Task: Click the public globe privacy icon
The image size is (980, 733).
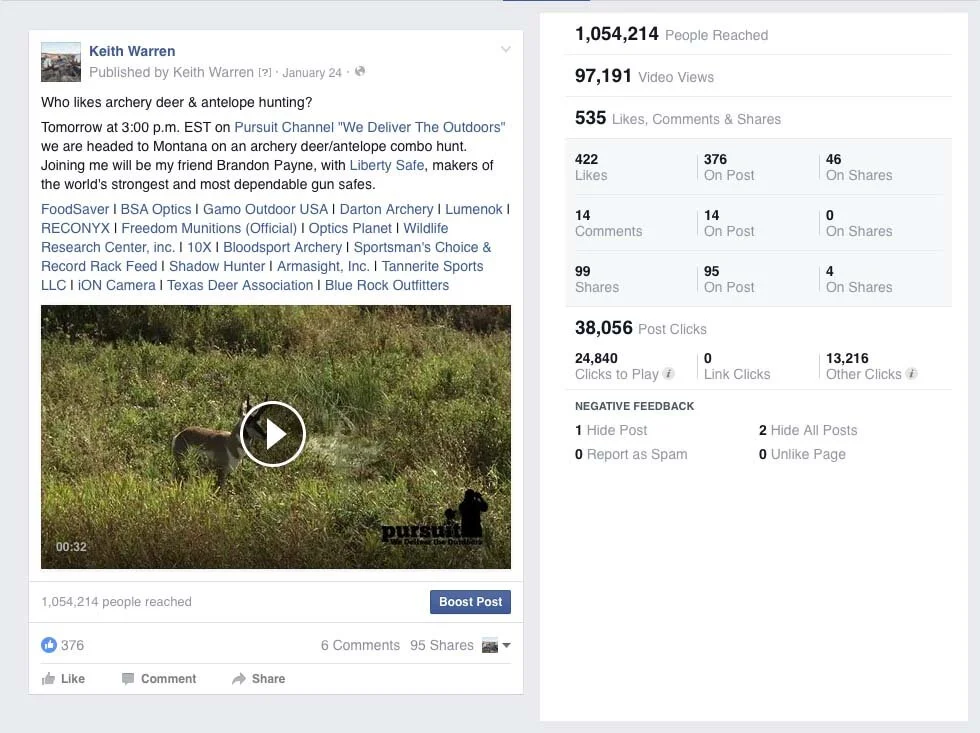Action: click(x=360, y=72)
